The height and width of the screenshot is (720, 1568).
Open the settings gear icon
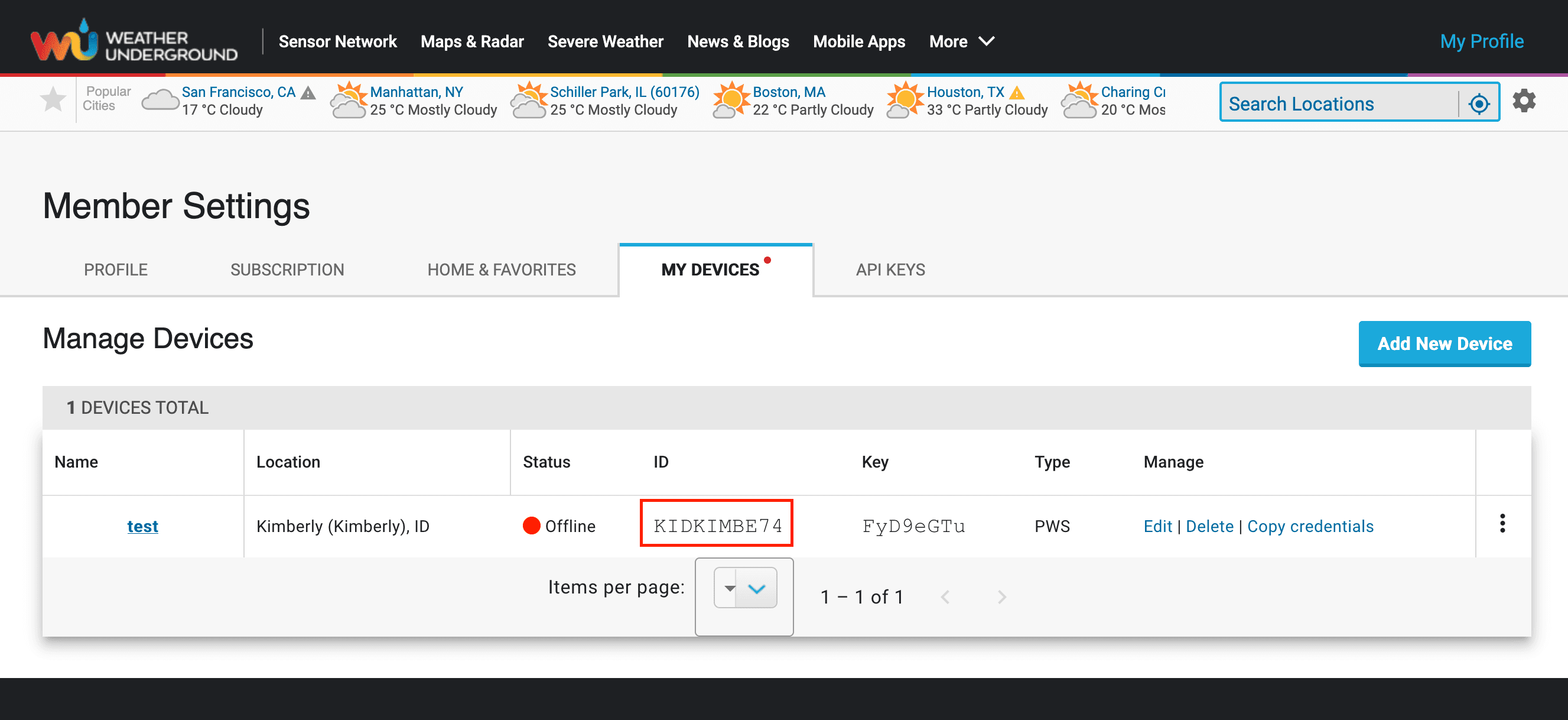tap(1524, 101)
